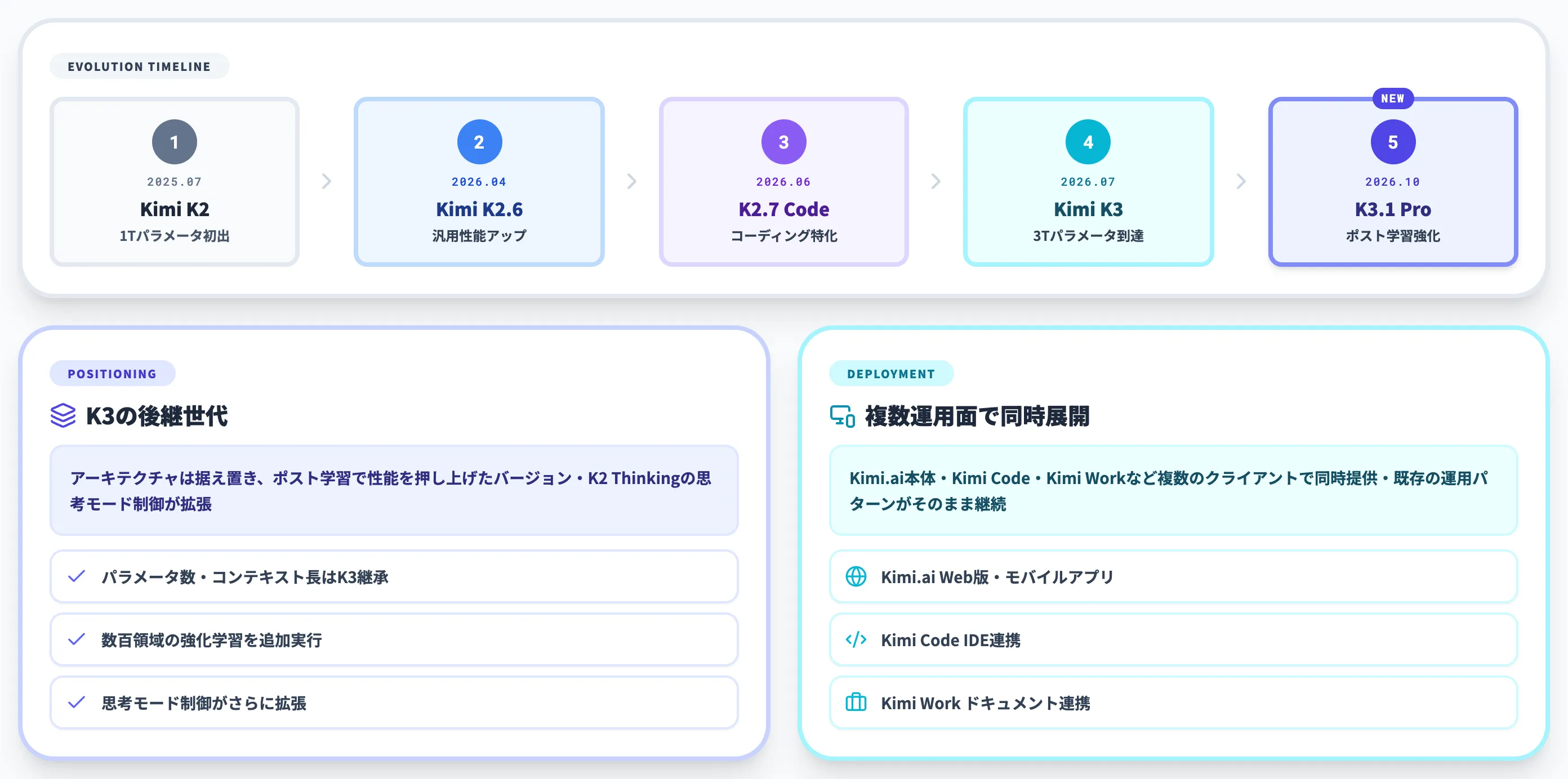Click the NEW badge on K3.1 Pro card
This screenshot has height=779, width=1568.
click(x=1393, y=98)
